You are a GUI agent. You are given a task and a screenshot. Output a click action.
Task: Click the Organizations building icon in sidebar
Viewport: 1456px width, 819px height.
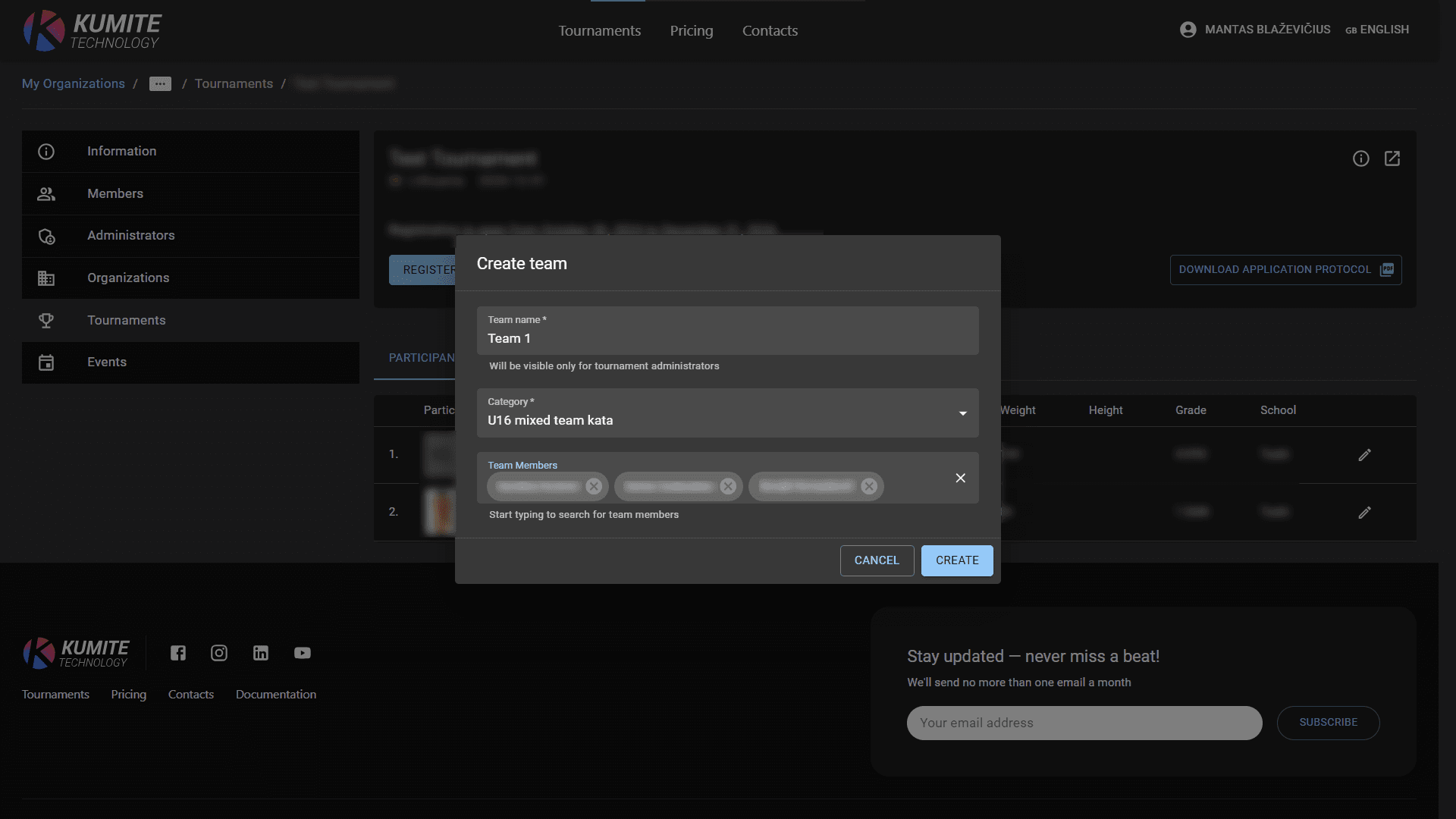click(46, 278)
